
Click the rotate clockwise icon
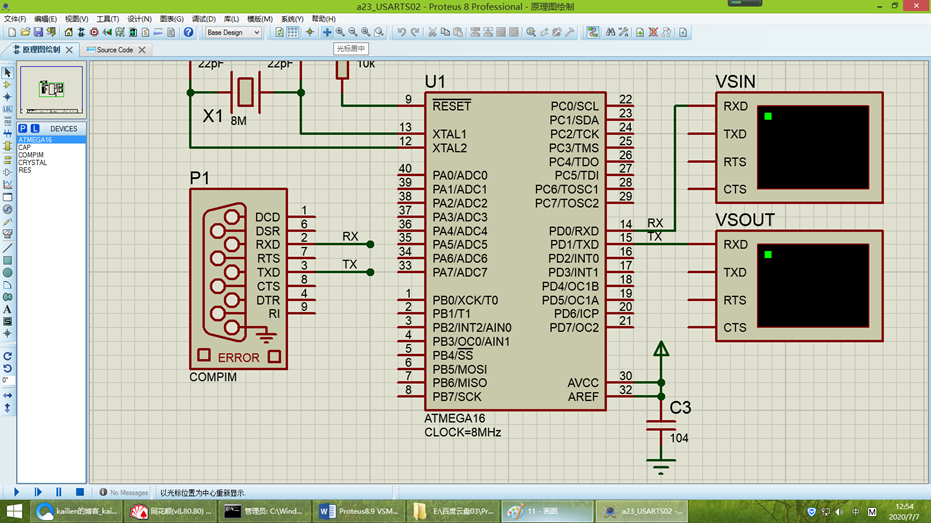pos(7,356)
